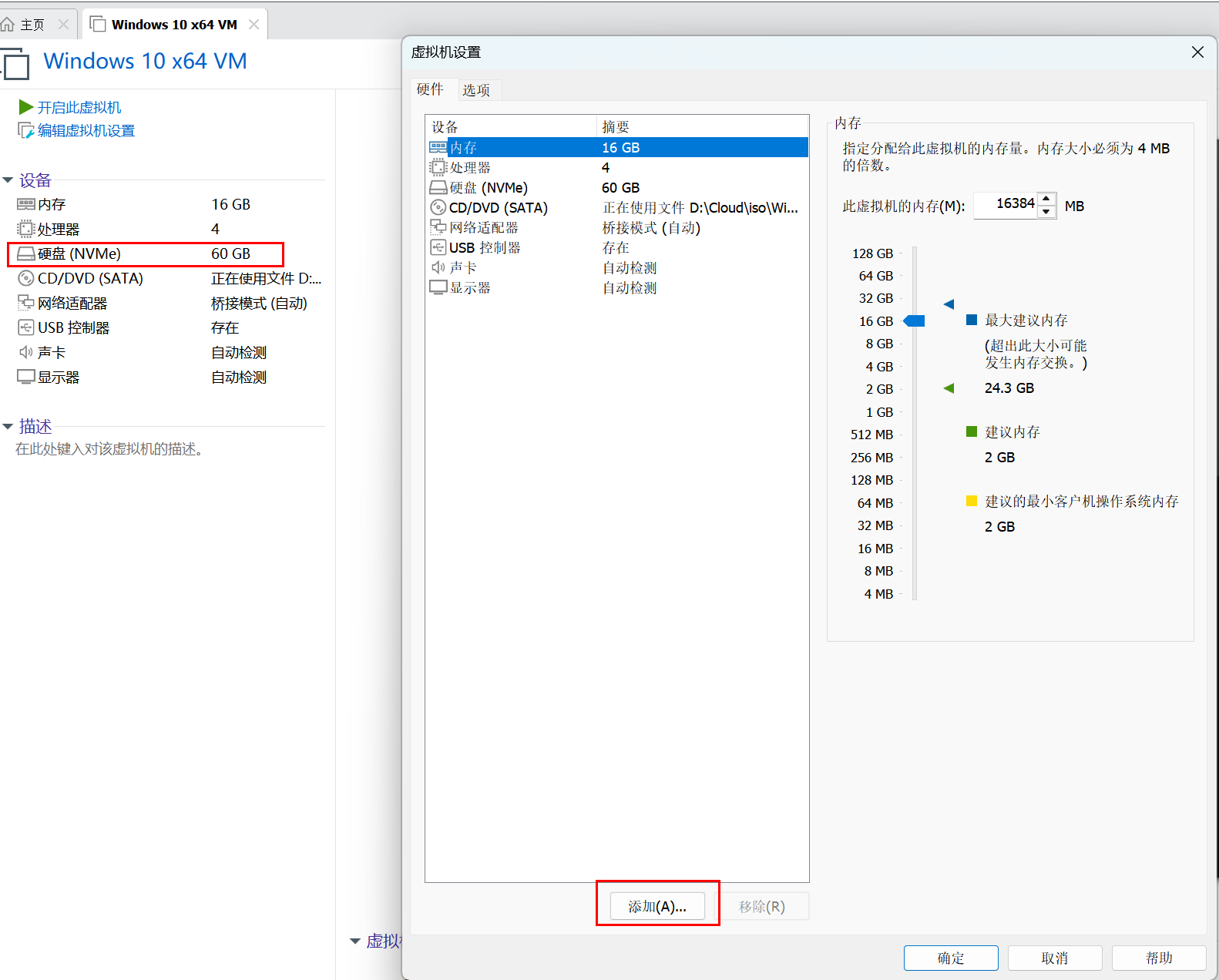Click the home icon in the 主页 tab
Image resolution: width=1219 pixels, height=980 pixels.
(x=8, y=25)
